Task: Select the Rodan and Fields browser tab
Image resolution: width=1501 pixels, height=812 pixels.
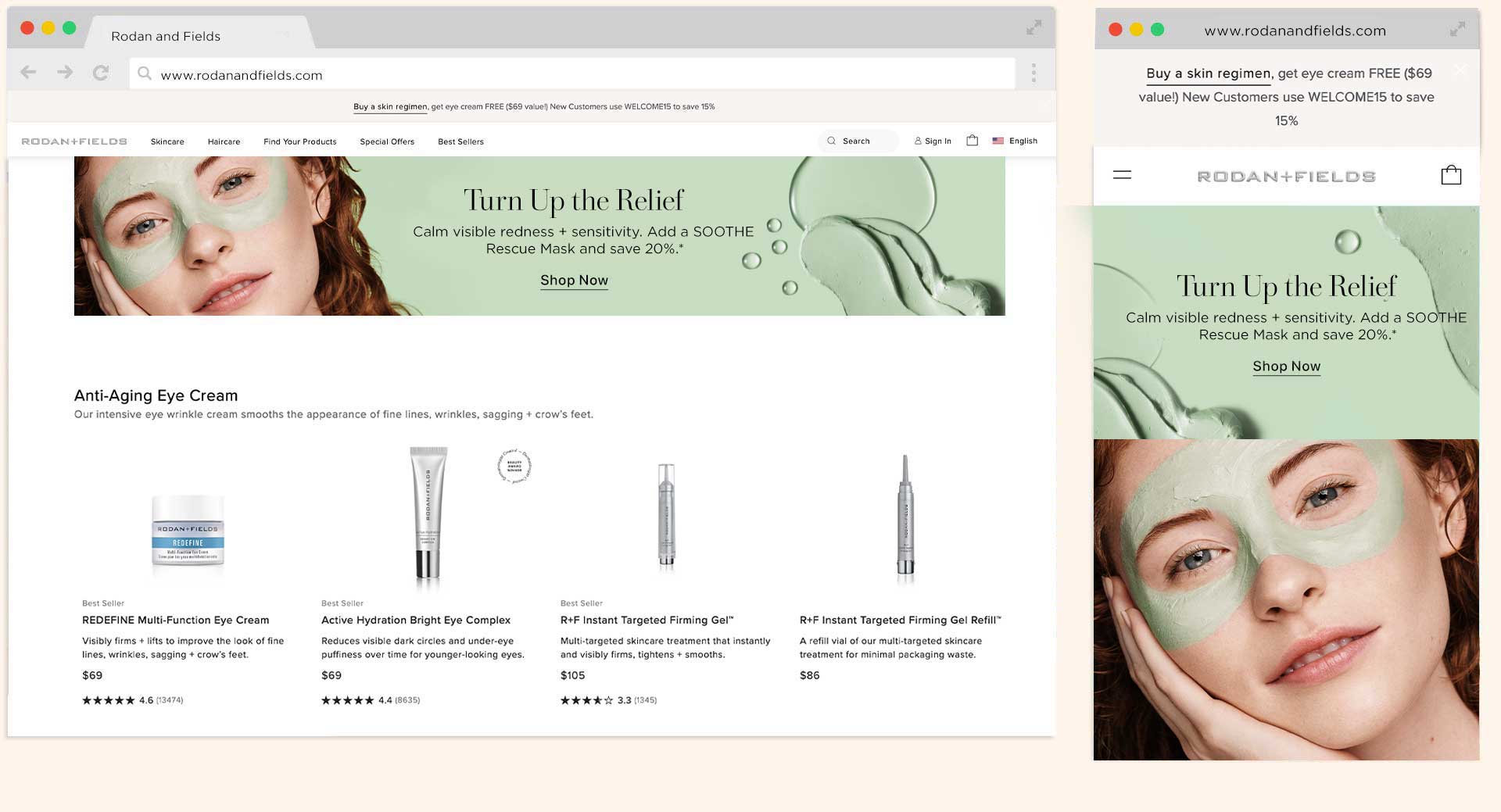Action: point(166,36)
